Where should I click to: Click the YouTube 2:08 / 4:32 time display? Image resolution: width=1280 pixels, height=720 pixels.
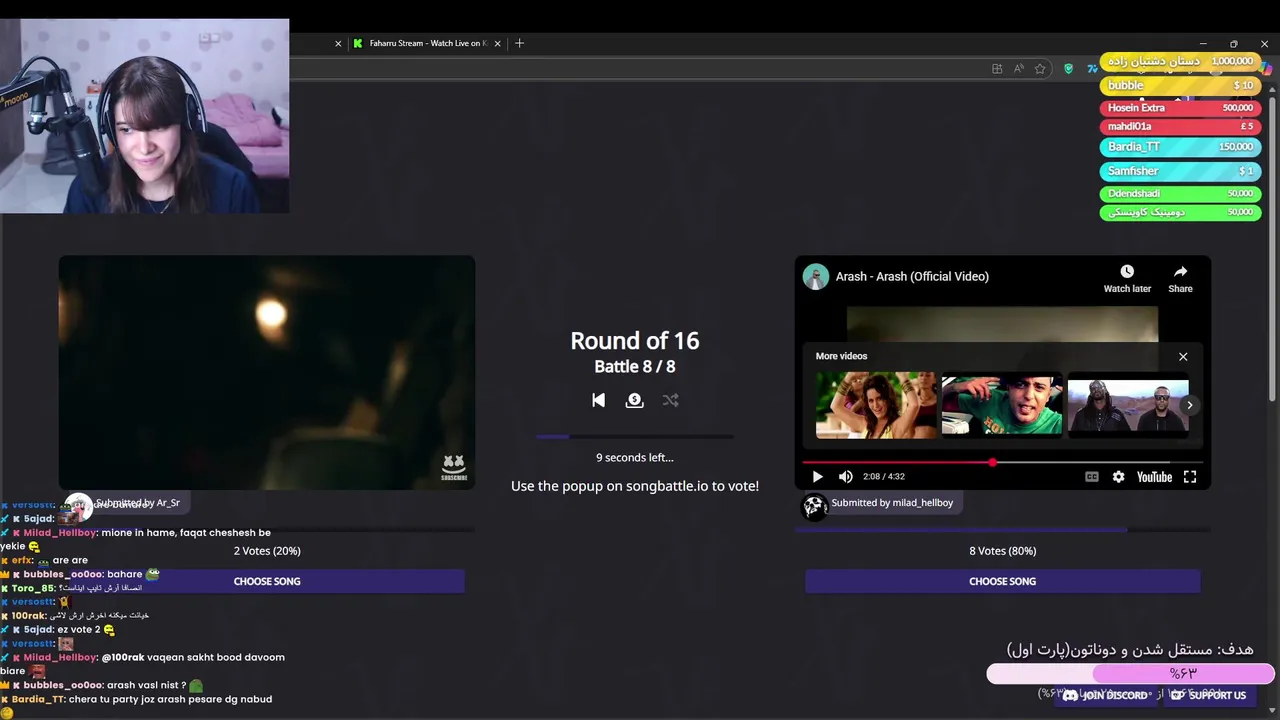(883, 477)
